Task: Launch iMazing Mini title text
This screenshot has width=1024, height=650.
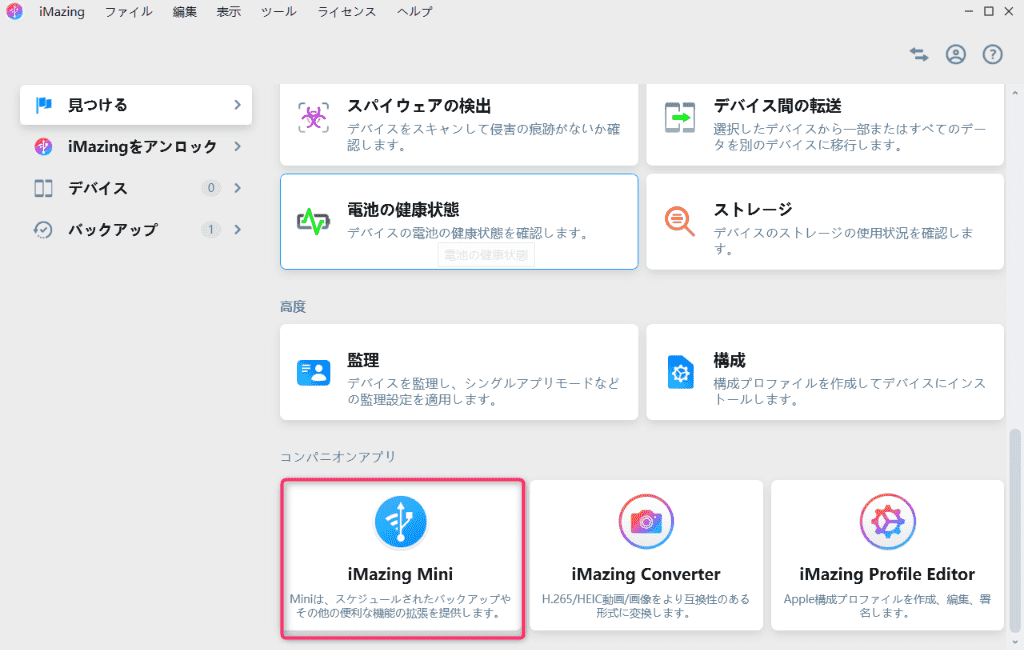Action: (x=400, y=574)
